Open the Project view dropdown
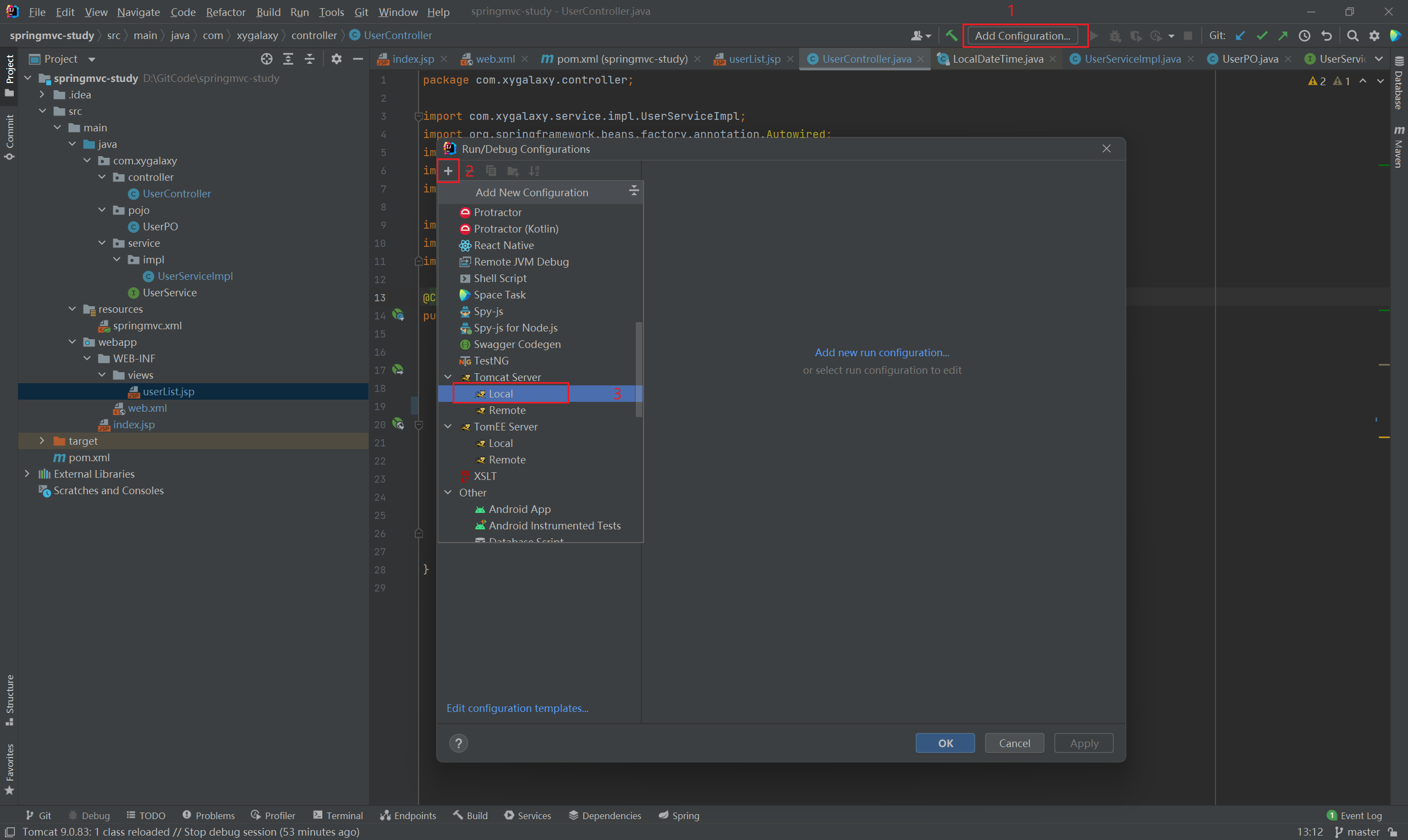 click(x=92, y=59)
